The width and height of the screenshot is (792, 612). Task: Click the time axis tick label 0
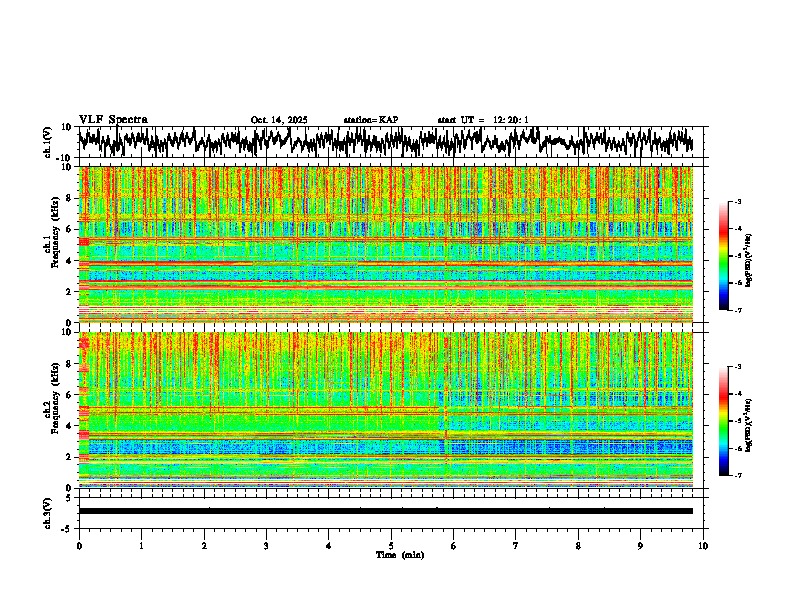[x=79, y=546]
